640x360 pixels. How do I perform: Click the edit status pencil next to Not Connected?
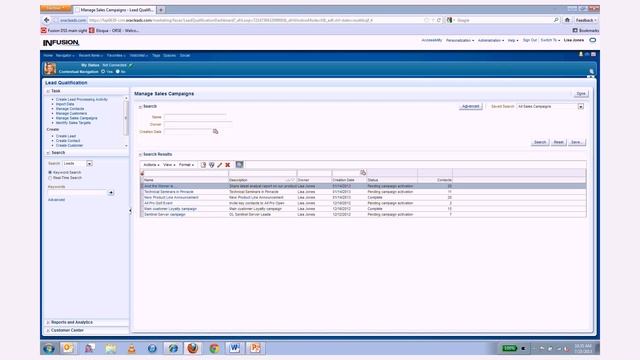pos(131,65)
